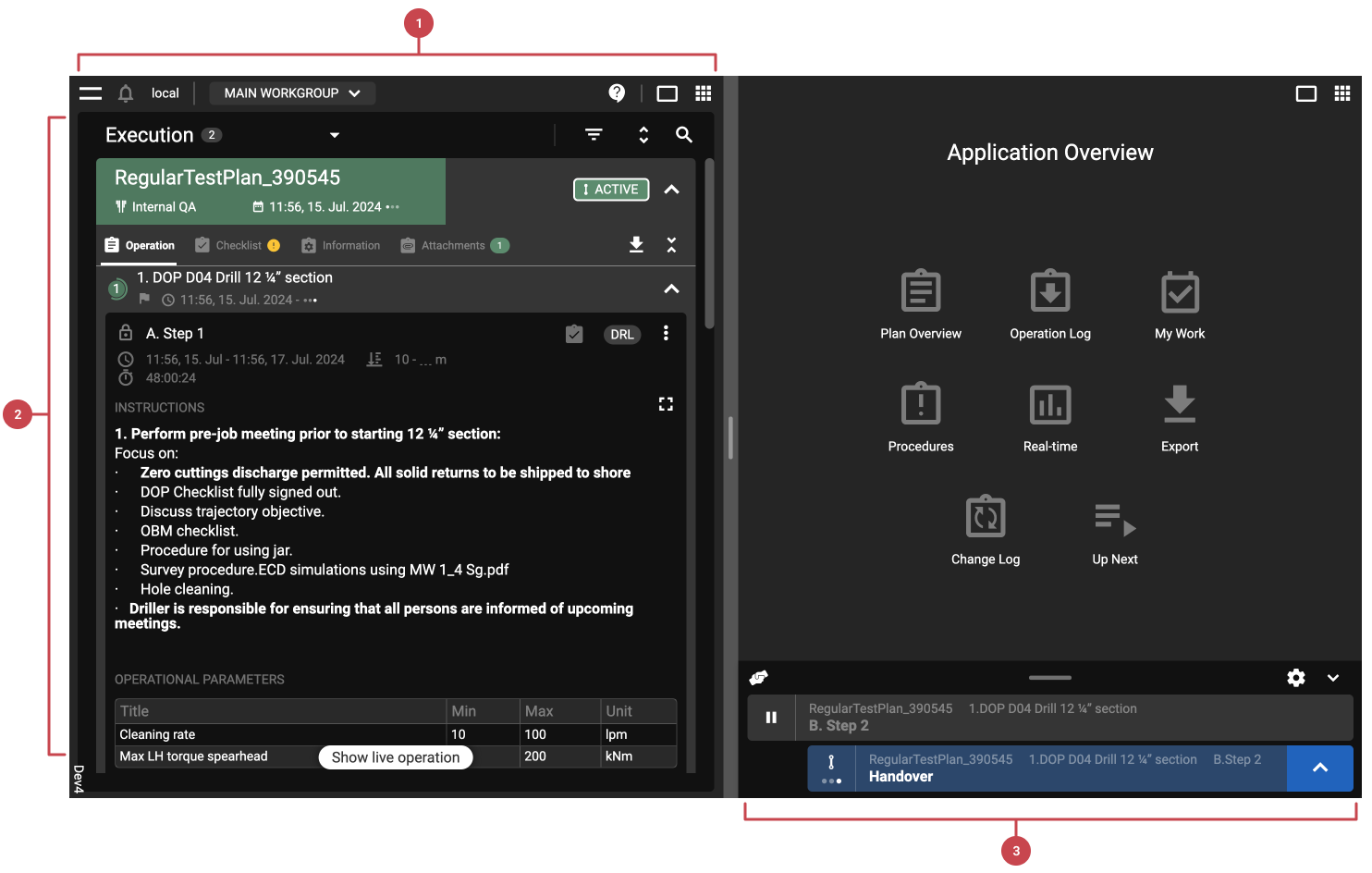This screenshot has width=1372, height=873.
Task: Toggle single-pane view in left header
Action: pos(667,93)
